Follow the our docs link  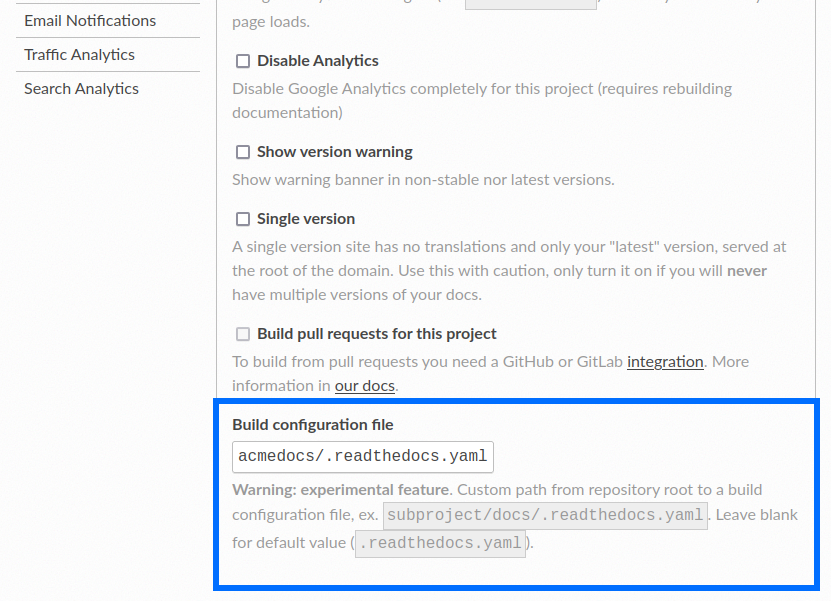(362, 385)
